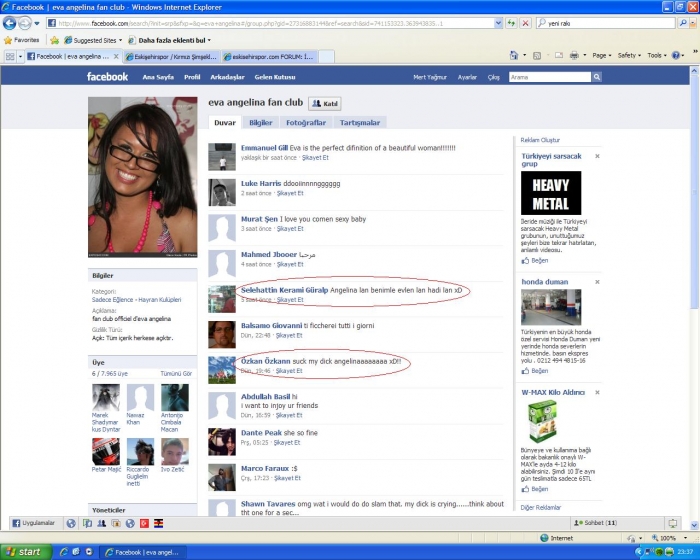
Task: Open a new blank browser tab
Action: click(326, 57)
